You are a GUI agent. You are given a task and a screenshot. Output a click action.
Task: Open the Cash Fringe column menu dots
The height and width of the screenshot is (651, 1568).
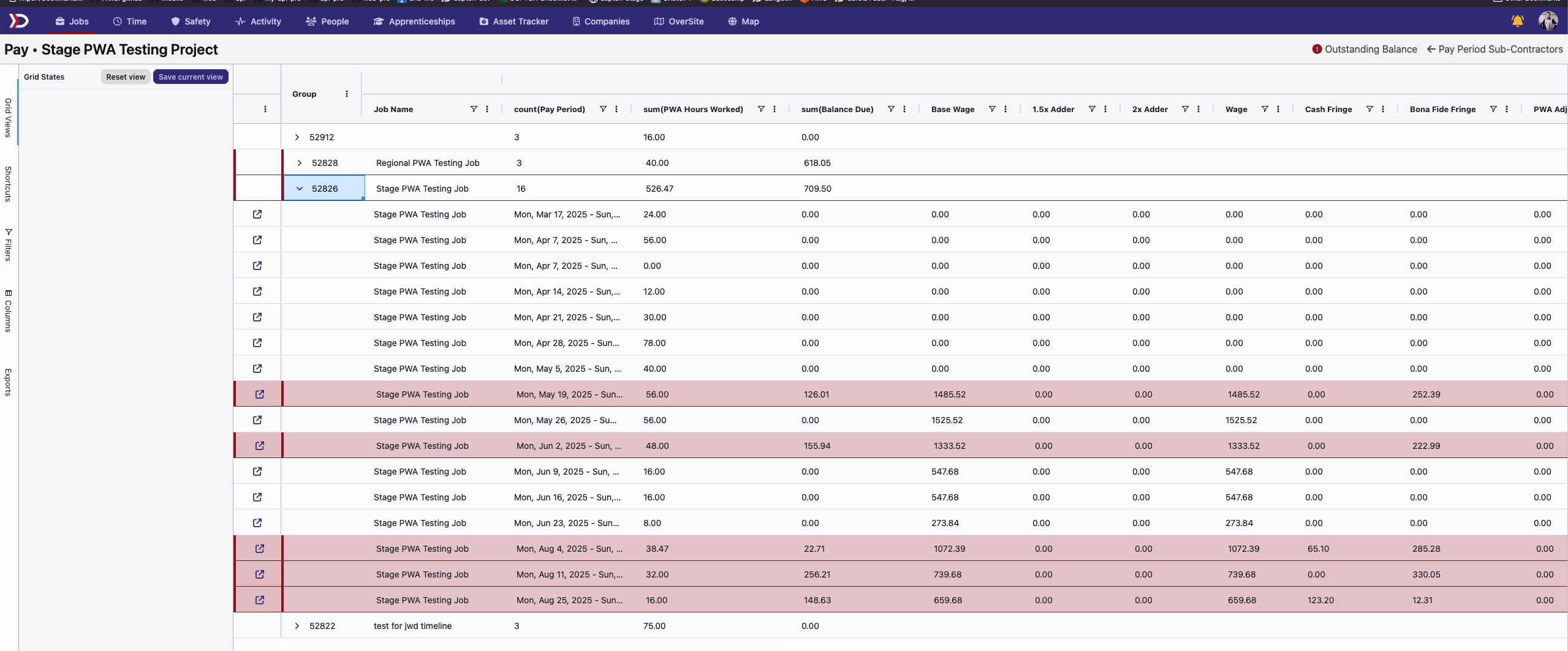(1383, 109)
